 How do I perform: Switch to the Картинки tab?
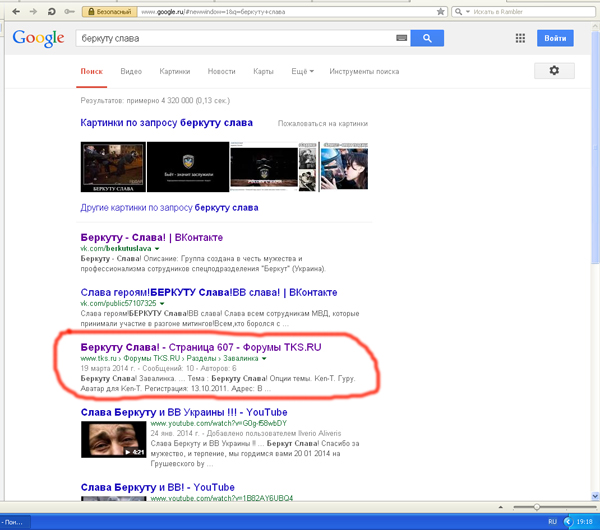[x=174, y=72]
